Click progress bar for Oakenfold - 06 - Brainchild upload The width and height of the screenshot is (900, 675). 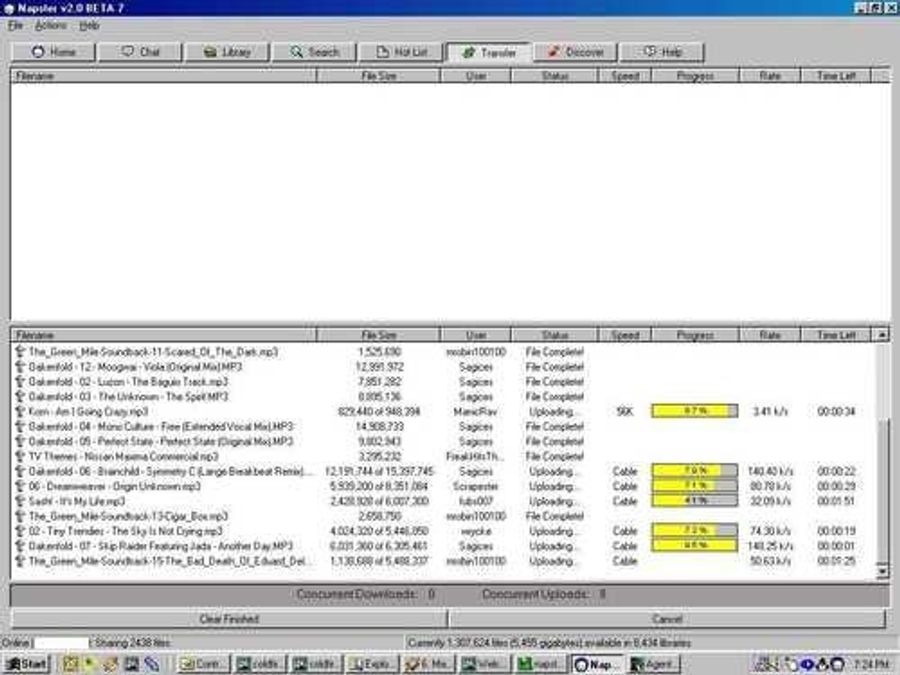[x=695, y=471]
